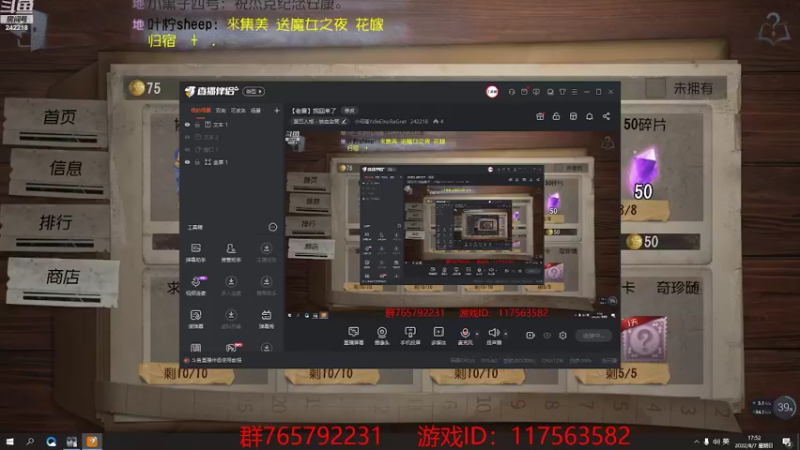Open the second toolbox assistant tool
Viewport: 800px width, 450px height.
point(231,253)
